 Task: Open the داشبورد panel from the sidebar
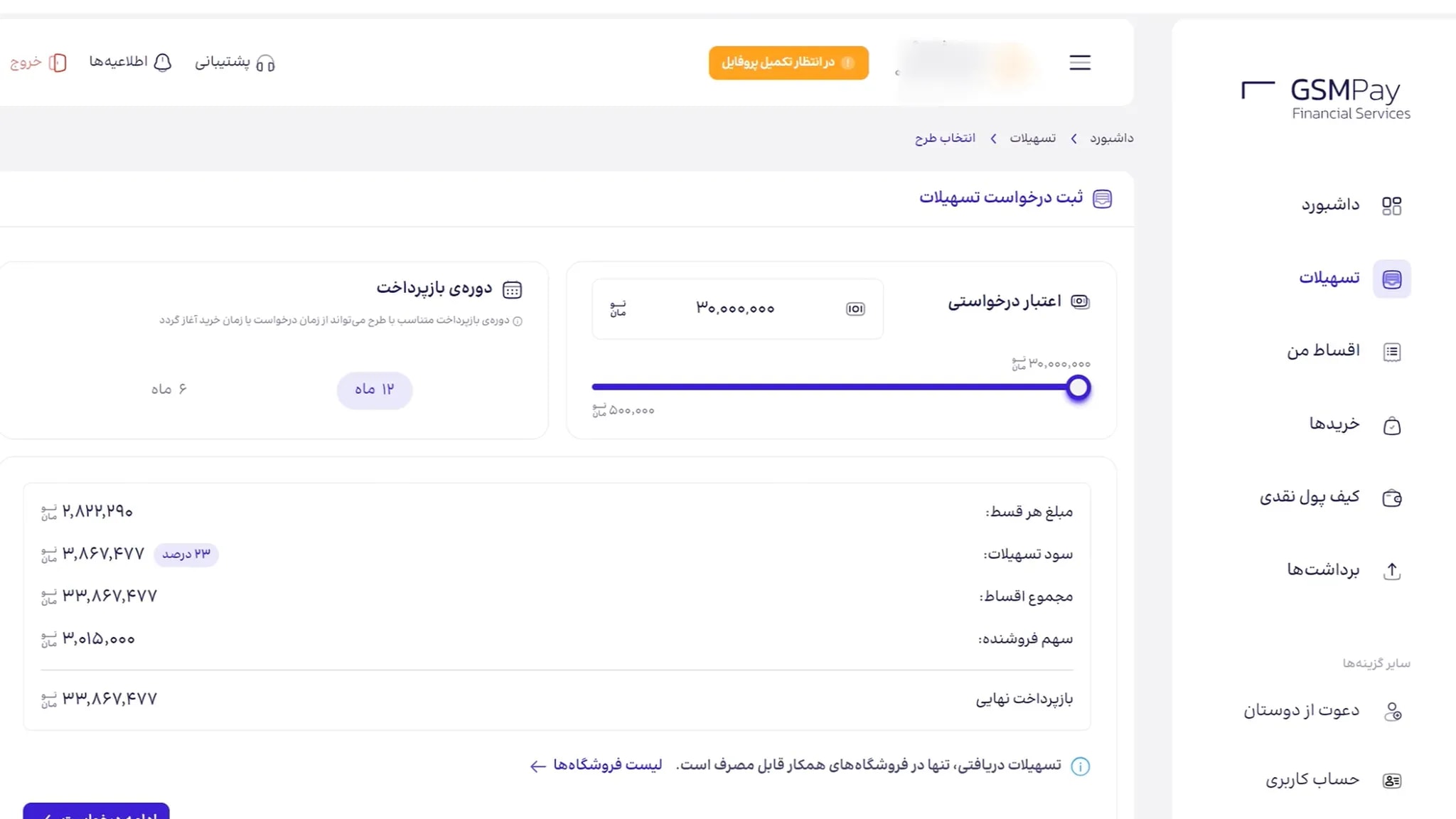point(1392,205)
